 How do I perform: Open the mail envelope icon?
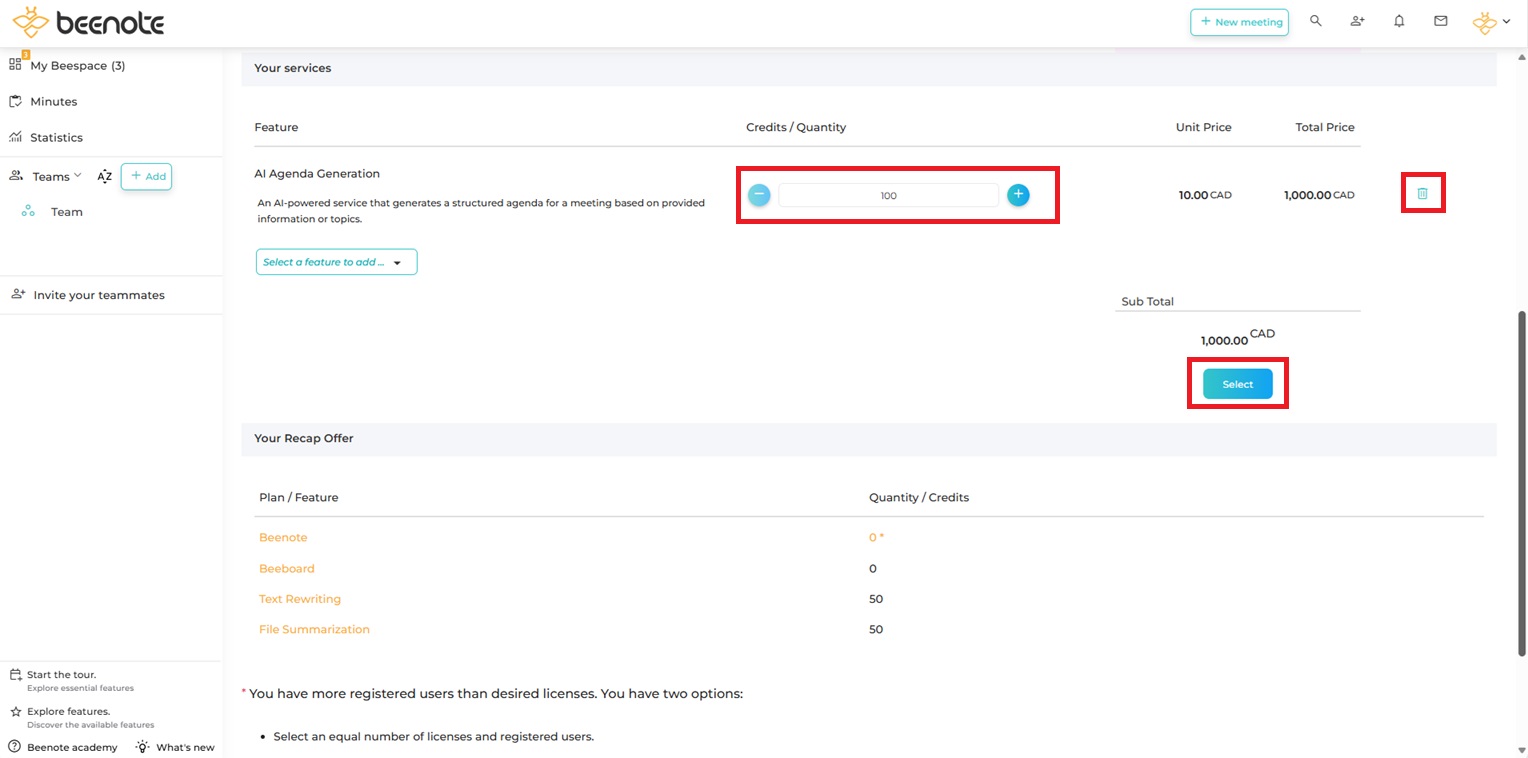(1441, 21)
